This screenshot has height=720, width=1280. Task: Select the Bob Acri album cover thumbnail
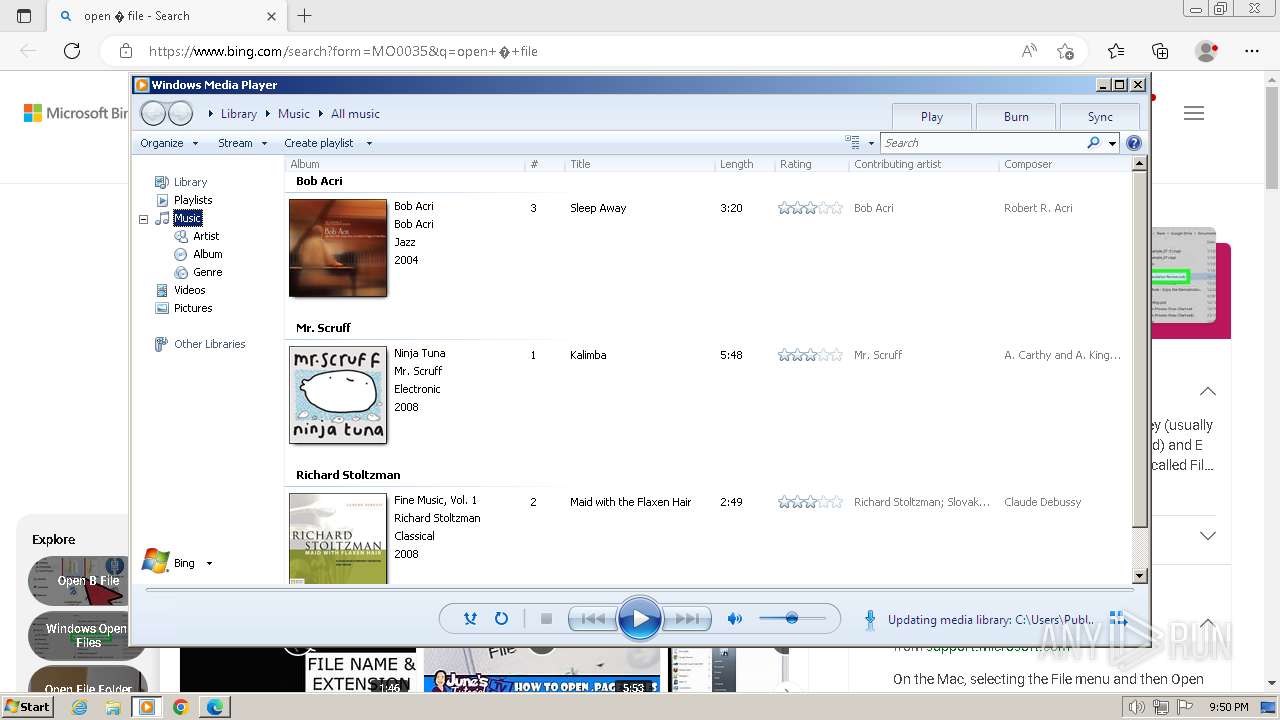(x=338, y=248)
